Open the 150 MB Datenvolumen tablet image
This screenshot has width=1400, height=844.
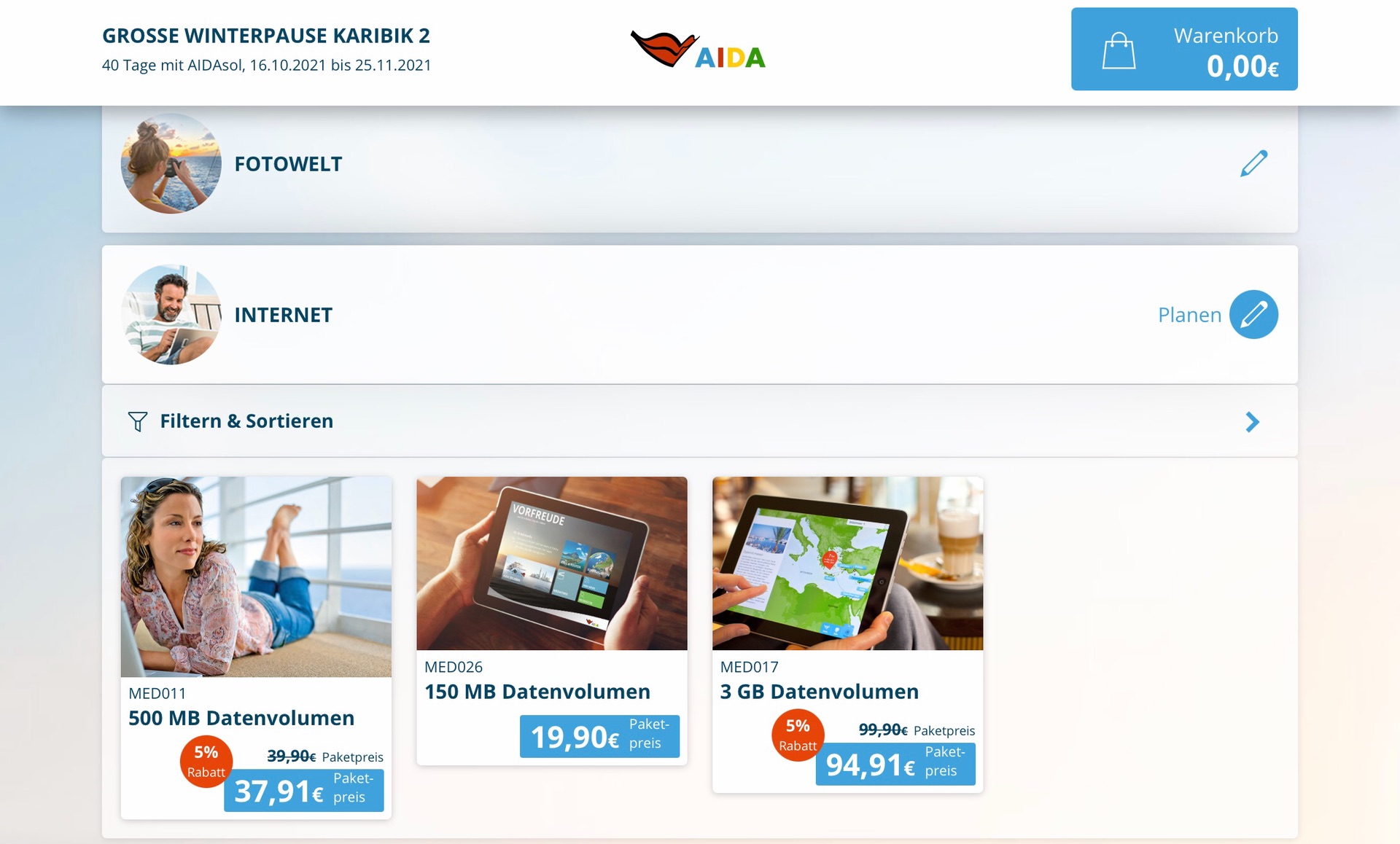click(x=552, y=563)
